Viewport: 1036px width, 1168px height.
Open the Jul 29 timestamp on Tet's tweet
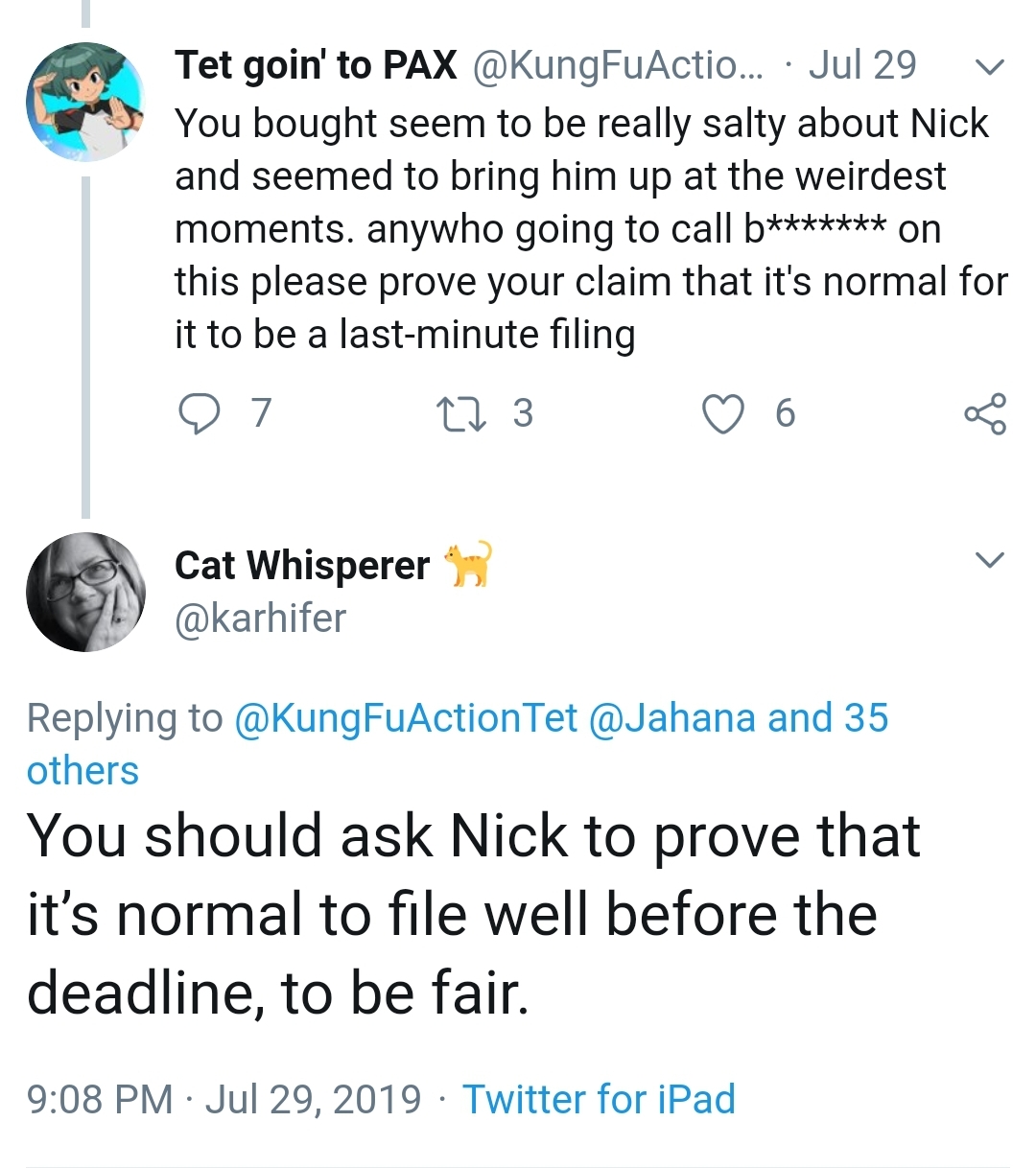[x=862, y=65]
